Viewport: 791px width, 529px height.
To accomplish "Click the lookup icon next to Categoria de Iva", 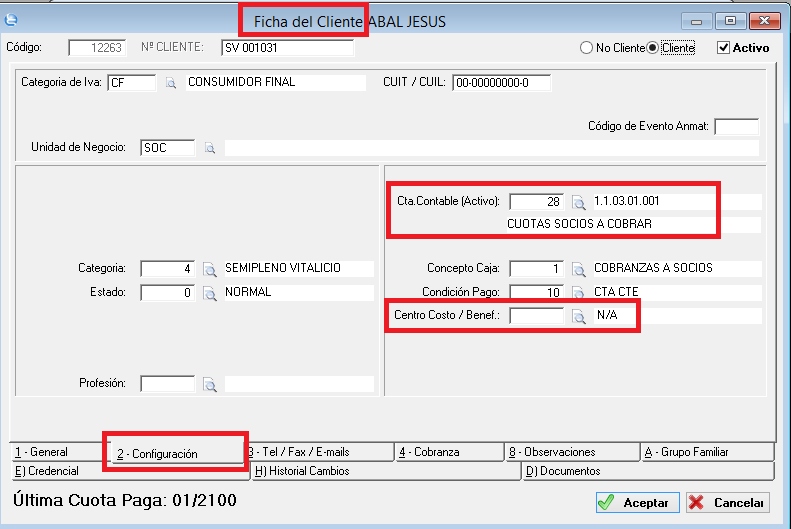I will point(171,83).
